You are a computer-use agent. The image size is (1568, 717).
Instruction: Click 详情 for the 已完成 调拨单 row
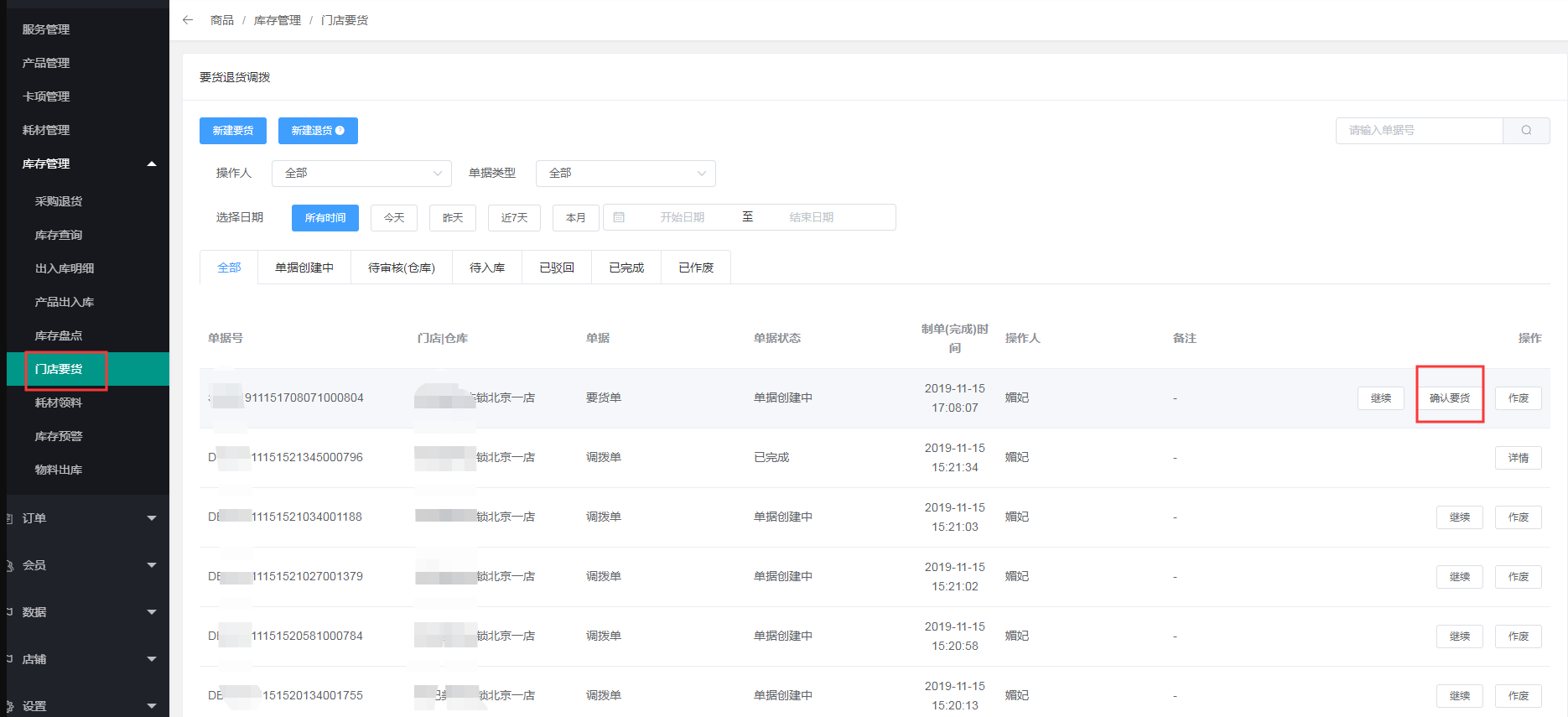pyautogui.click(x=1519, y=458)
